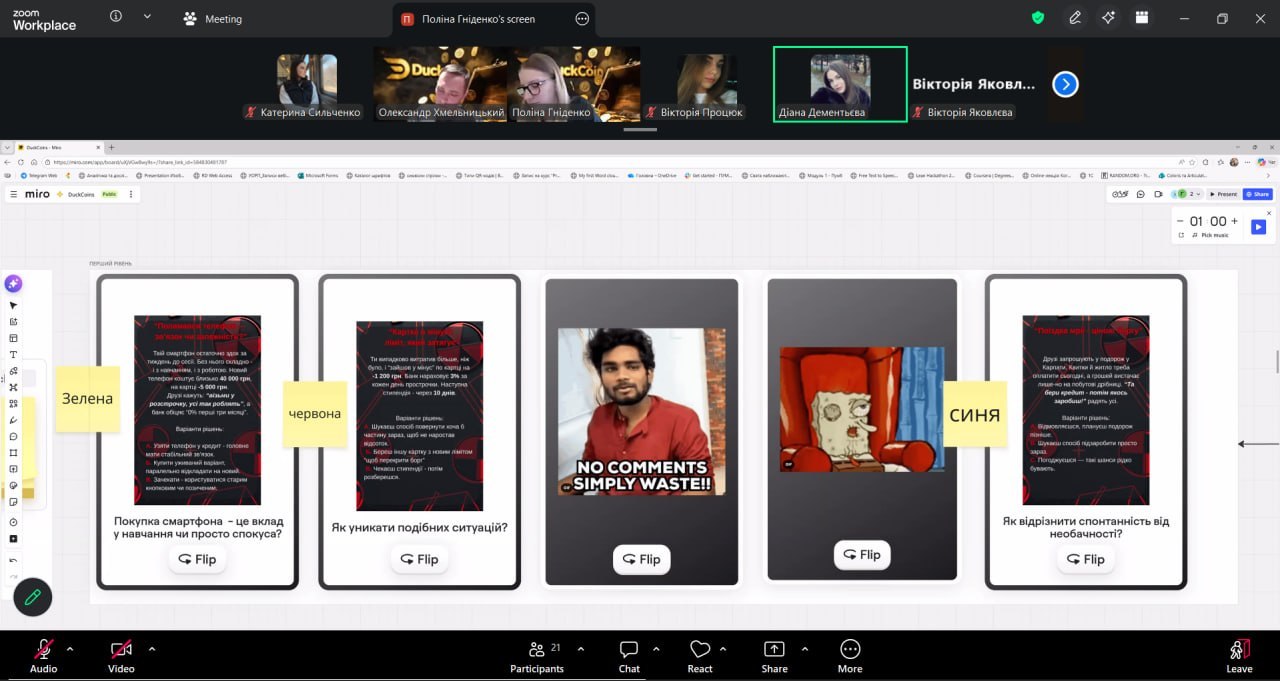Flip the smartphone purchase card
The height and width of the screenshot is (681, 1280).
pyautogui.click(x=197, y=559)
